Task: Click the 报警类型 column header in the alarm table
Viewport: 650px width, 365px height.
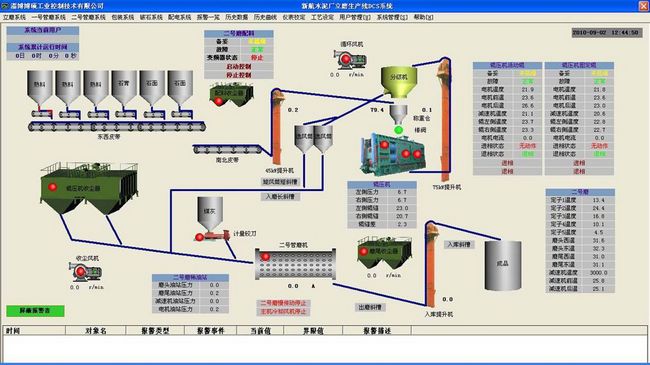Action: click(x=155, y=331)
